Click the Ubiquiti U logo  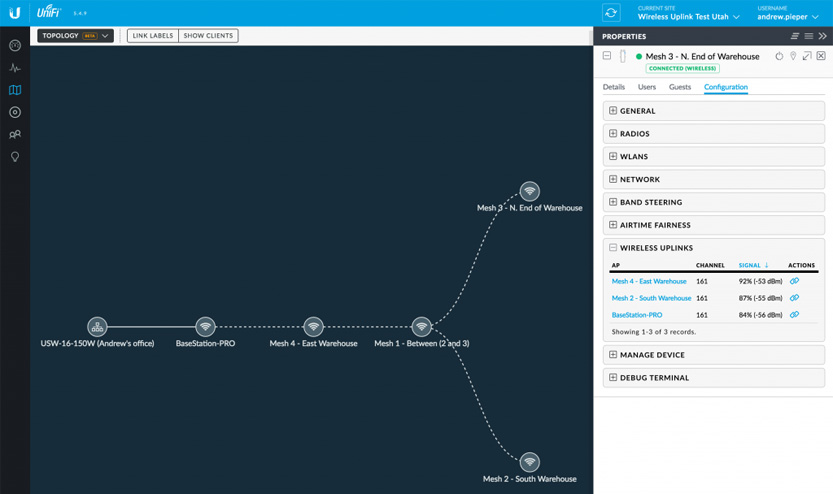15,13
